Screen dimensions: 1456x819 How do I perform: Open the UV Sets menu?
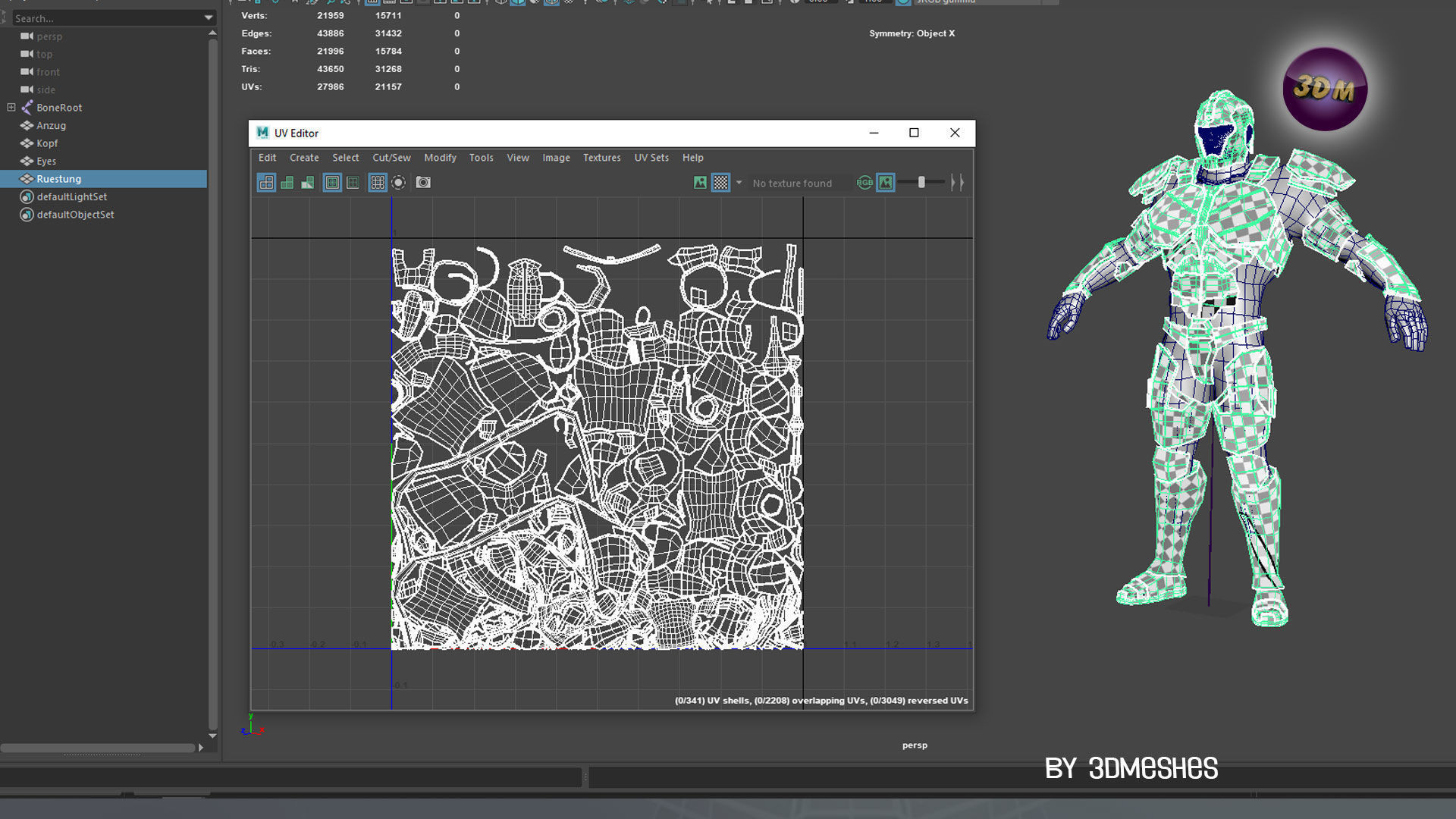(x=651, y=158)
